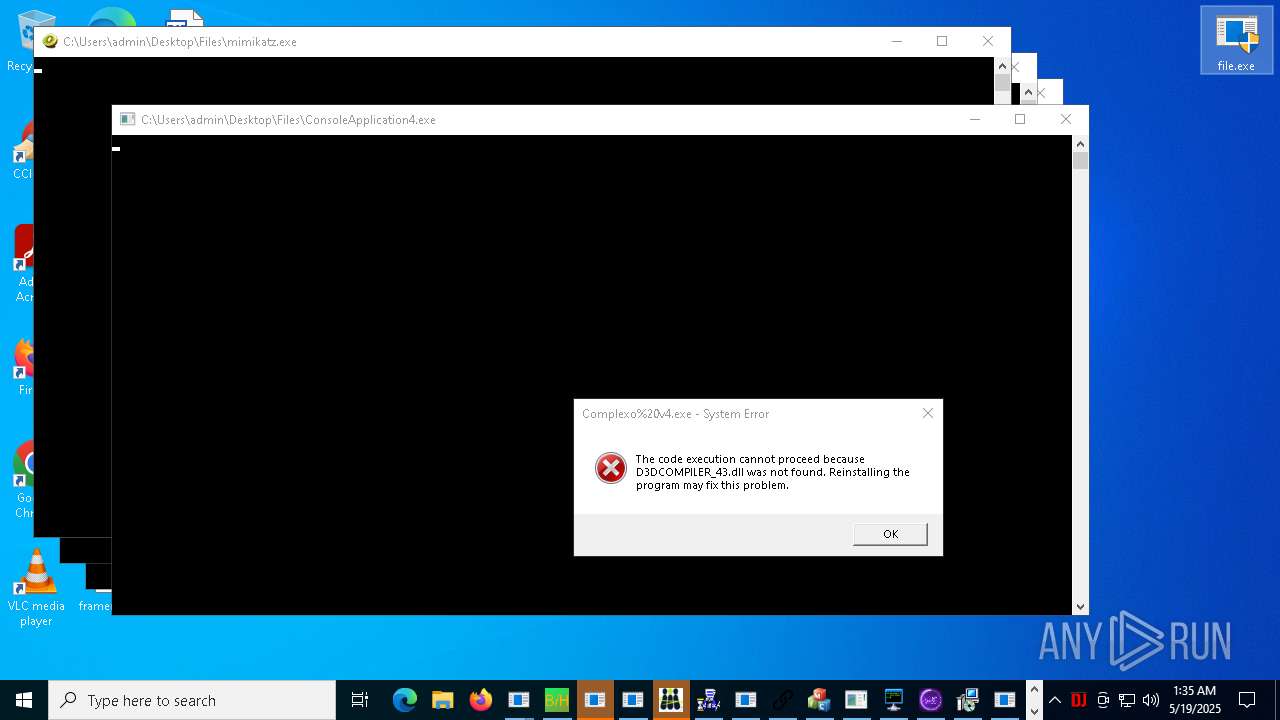Click the D3DCOMPILER_43.dll error message text

(773, 472)
